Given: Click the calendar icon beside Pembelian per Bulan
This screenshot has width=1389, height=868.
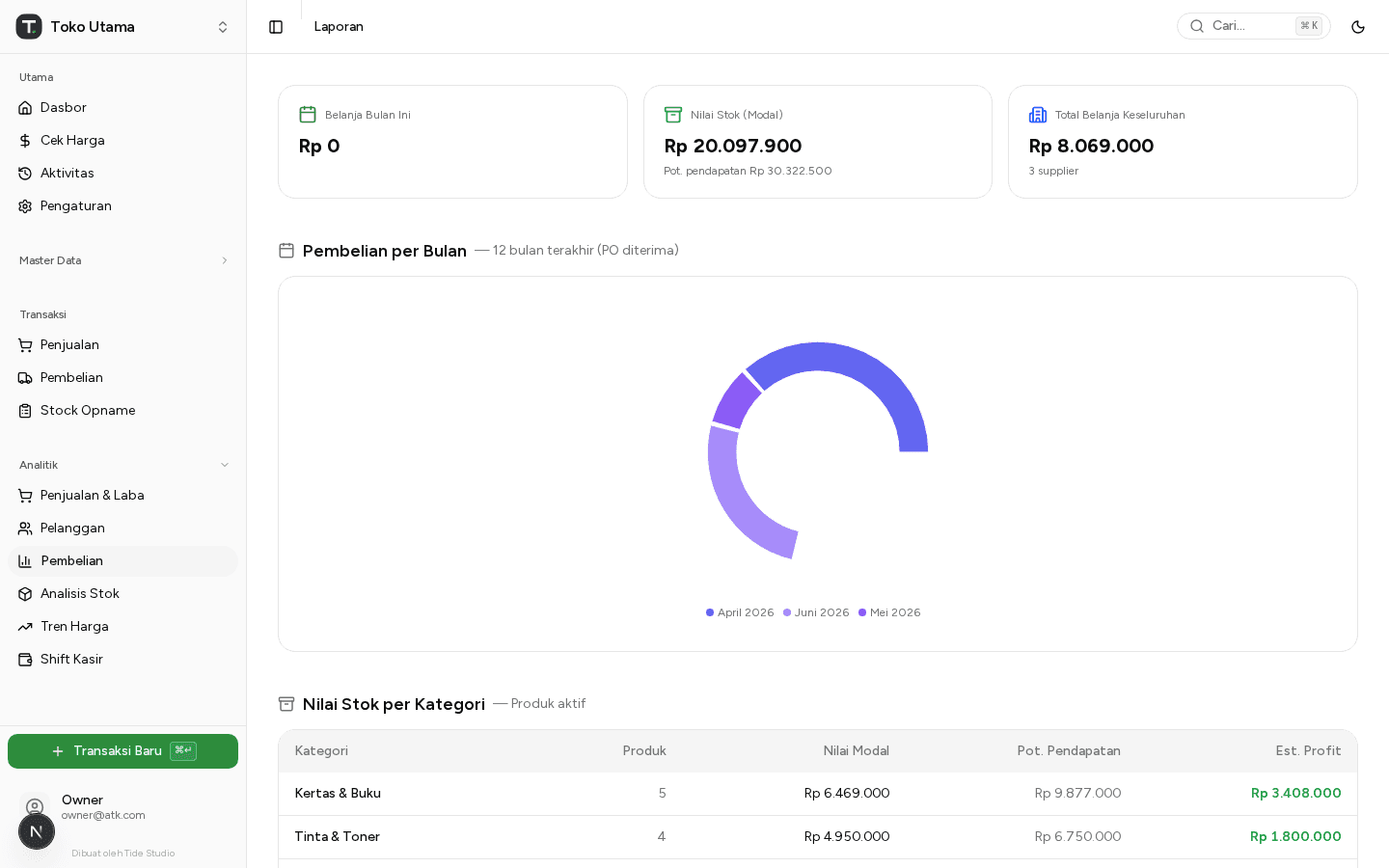Looking at the screenshot, I should coord(286,251).
